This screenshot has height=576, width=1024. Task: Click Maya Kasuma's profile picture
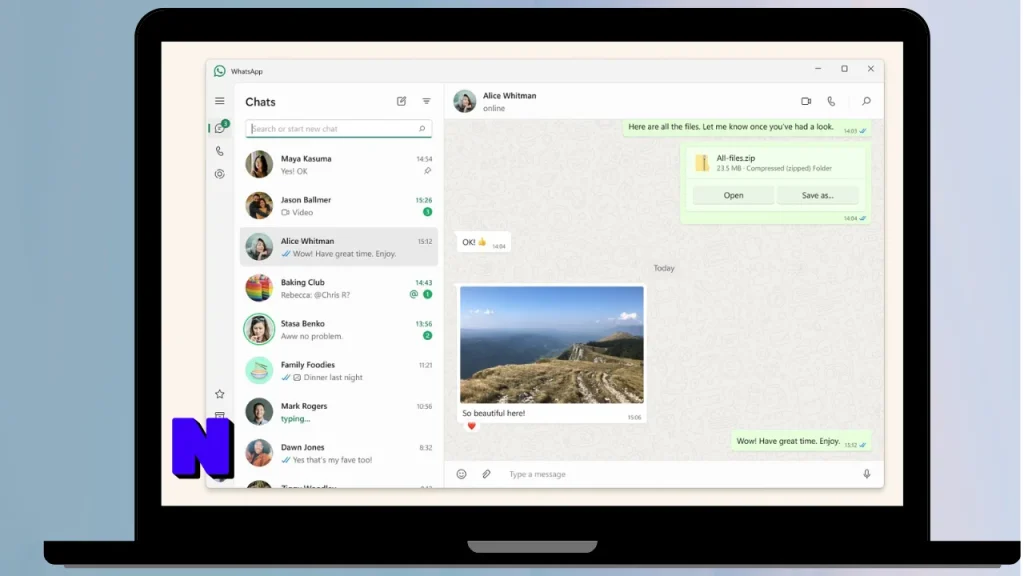point(259,165)
